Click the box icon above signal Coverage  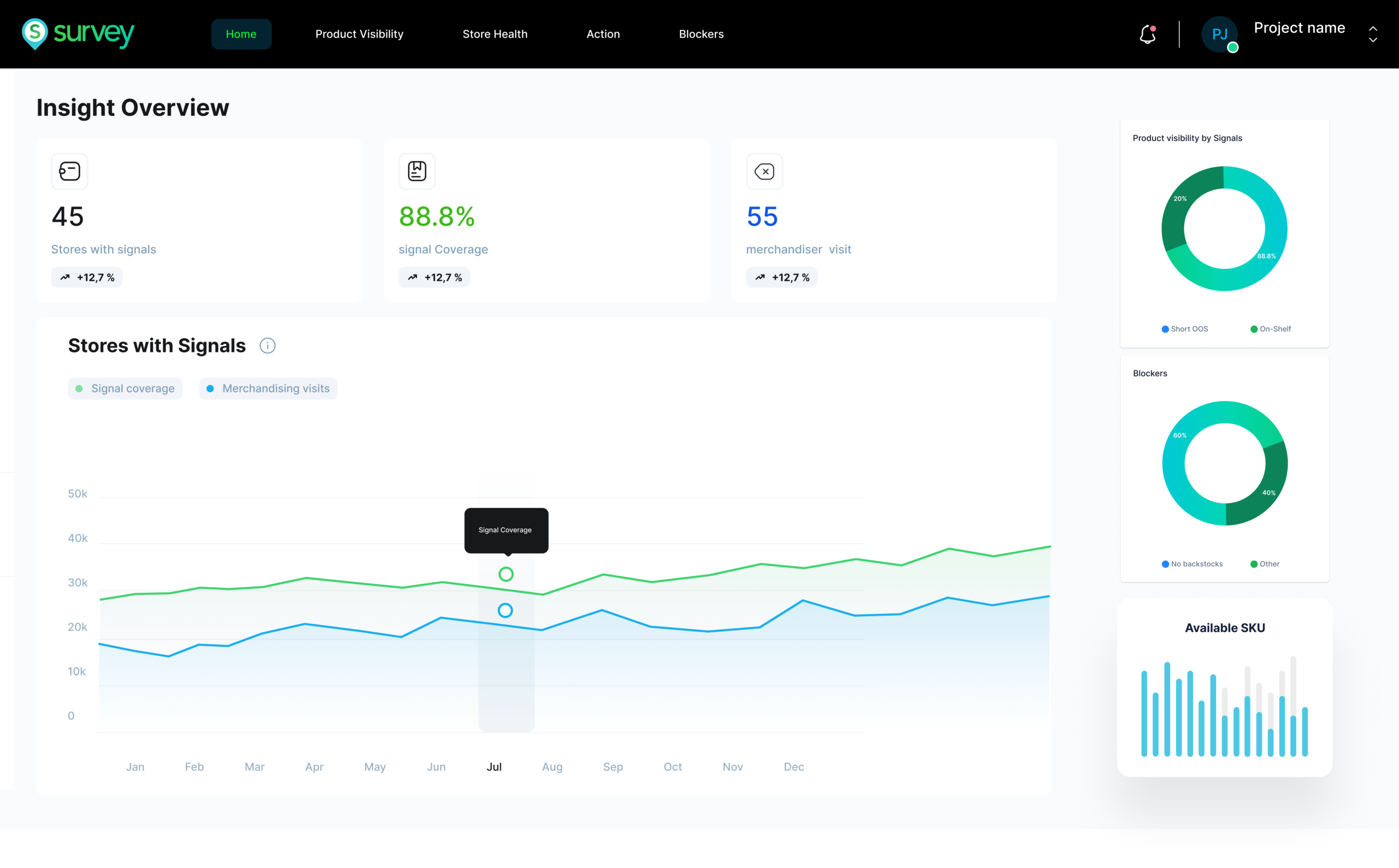(417, 170)
